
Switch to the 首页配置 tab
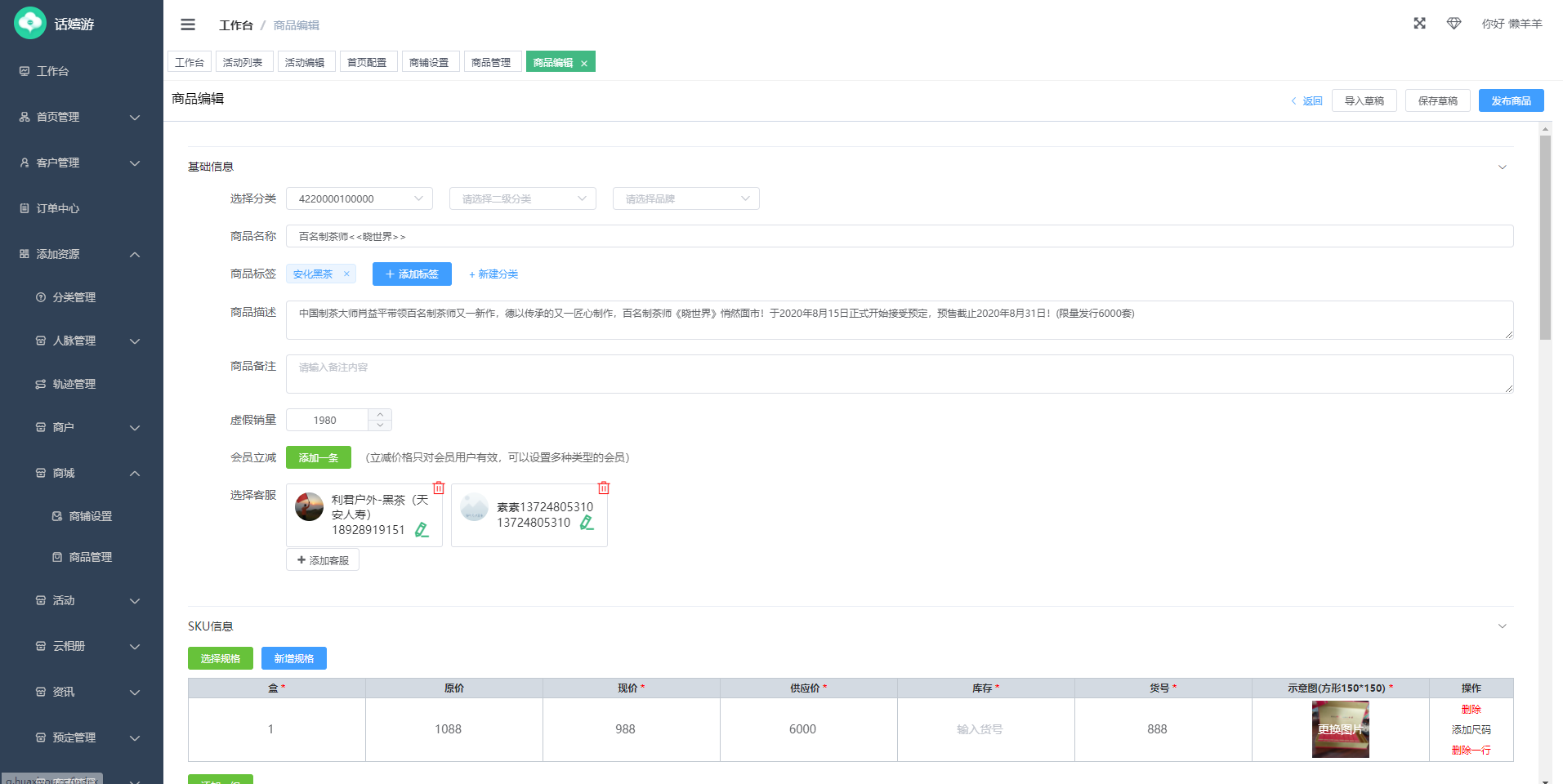click(368, 62)
